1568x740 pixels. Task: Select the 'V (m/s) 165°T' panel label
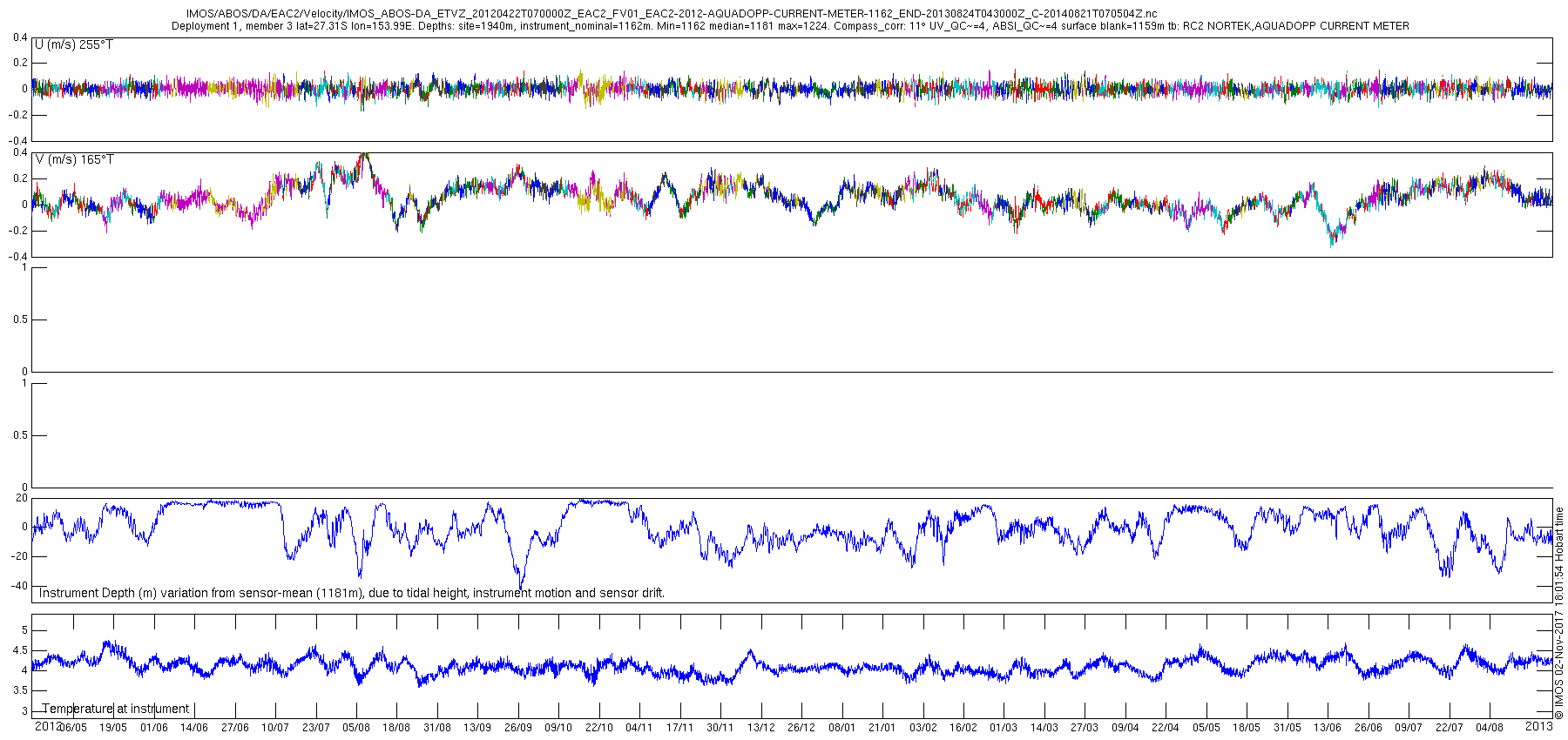[x=75, y=159]
